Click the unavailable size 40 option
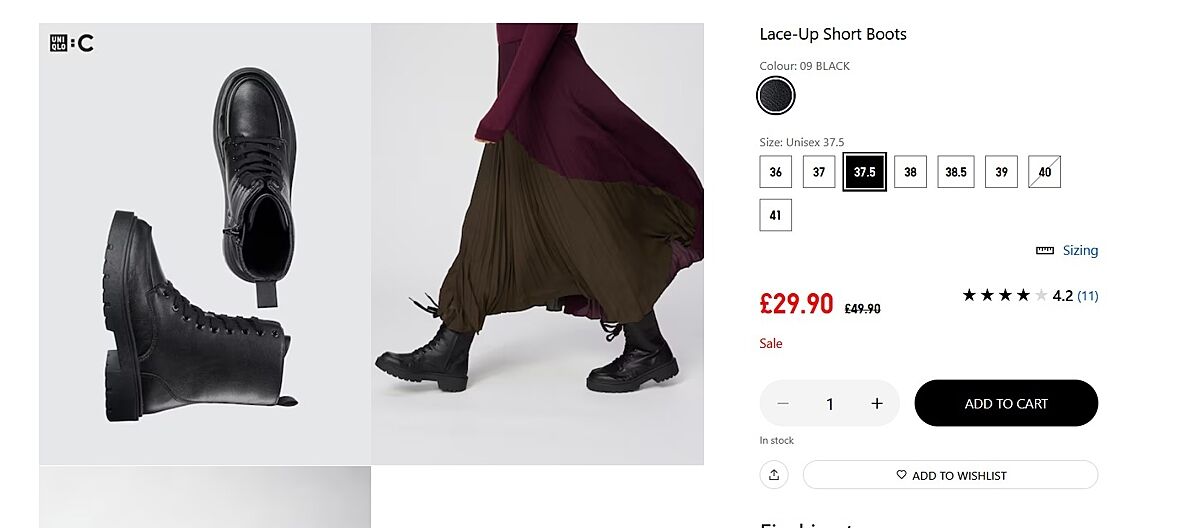The height and width of the screenshot is (528, 1200). (1044, 172)
